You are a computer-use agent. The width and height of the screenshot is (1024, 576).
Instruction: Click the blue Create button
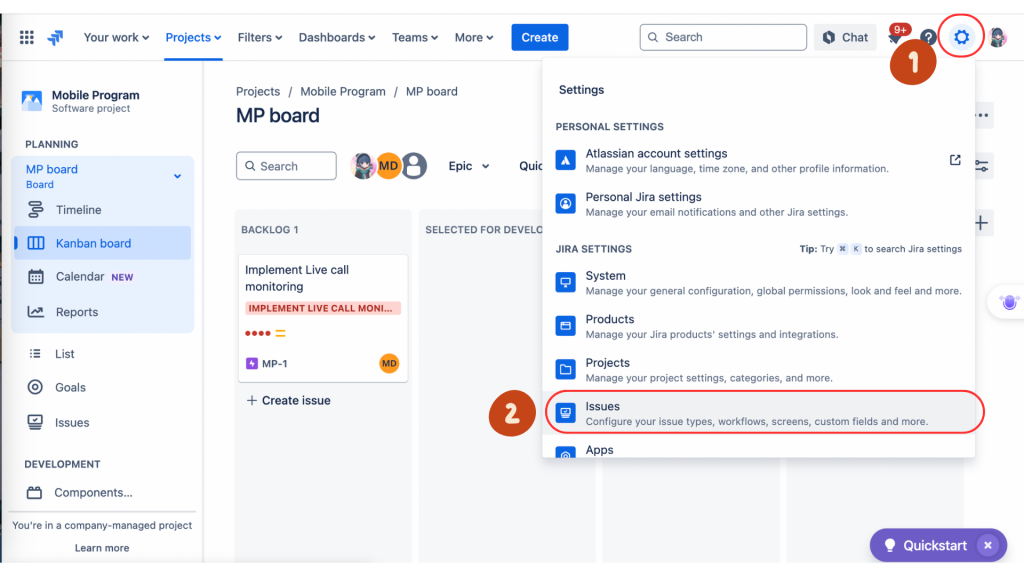point(539,37)
